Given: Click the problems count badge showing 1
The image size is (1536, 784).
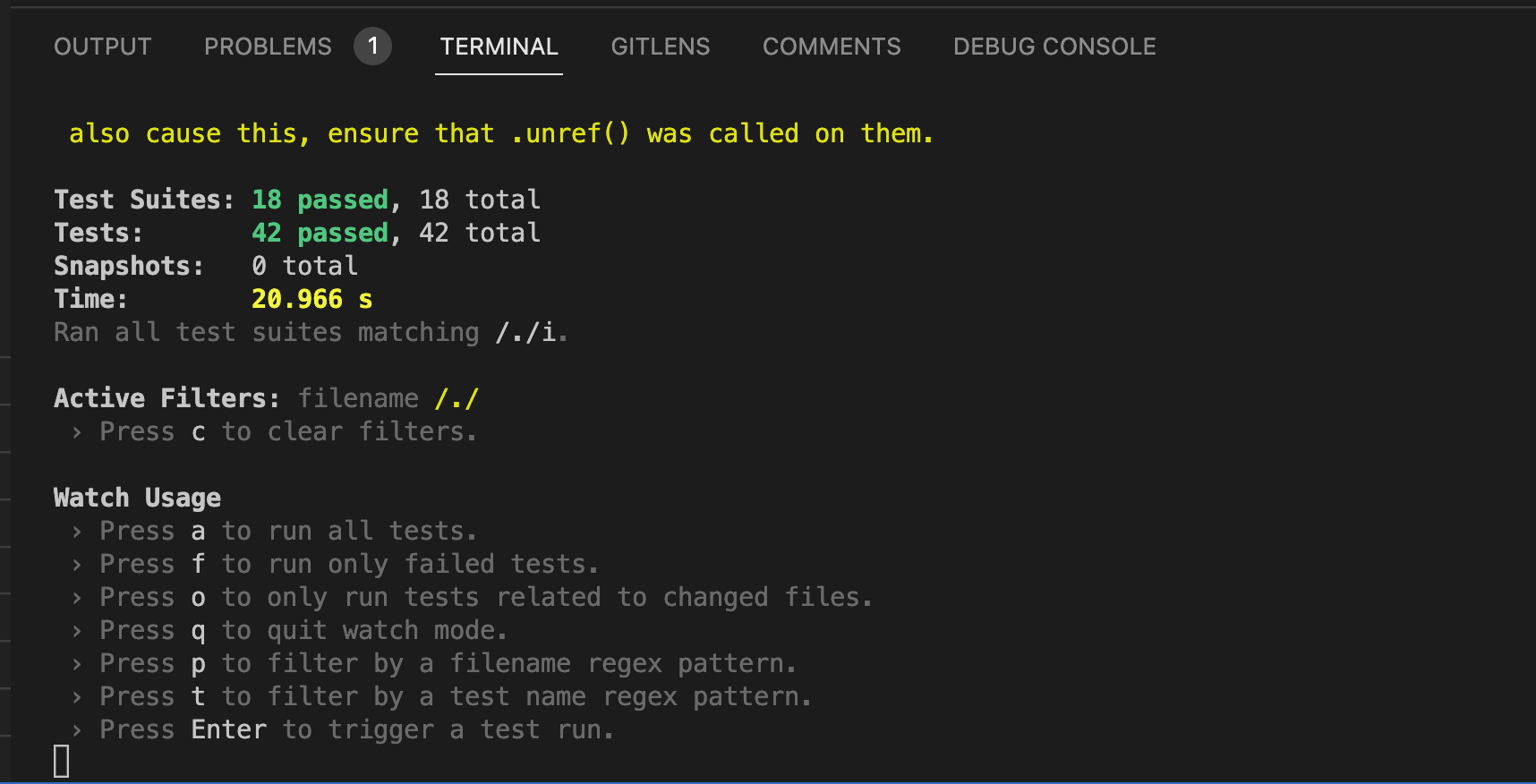Looking at the screenshot, I should tap(373, 47).
